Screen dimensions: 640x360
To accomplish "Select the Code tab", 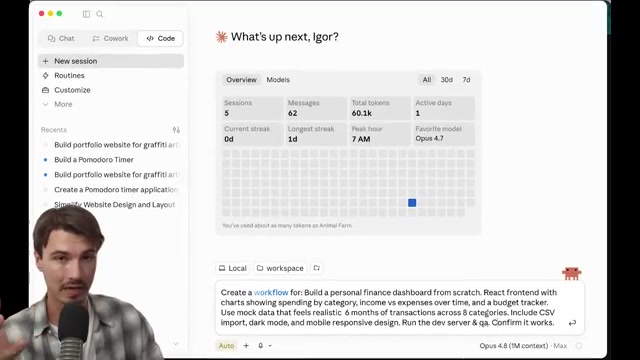I will [160, 38].
